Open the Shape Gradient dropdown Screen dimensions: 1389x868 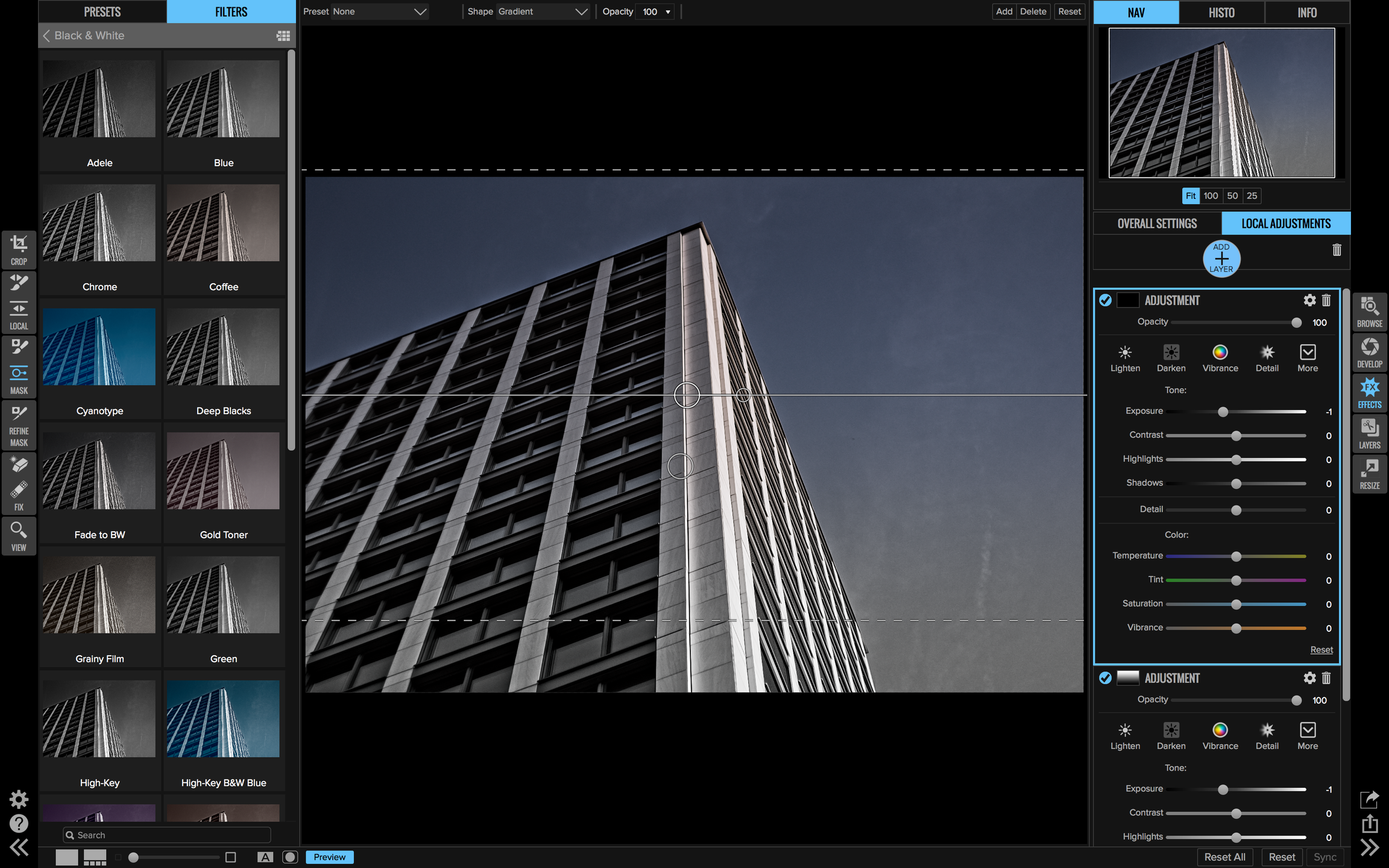pos(541,11)
